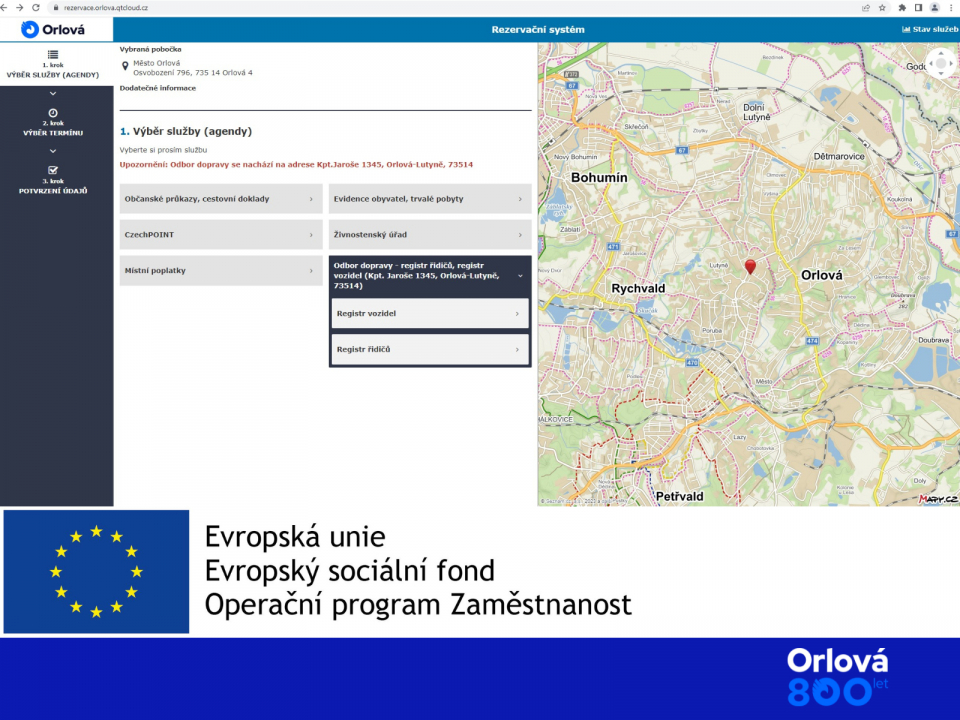Screen dimensions: 960x720
Task: Click Rychvald label on the map
Action: point(638,288)
